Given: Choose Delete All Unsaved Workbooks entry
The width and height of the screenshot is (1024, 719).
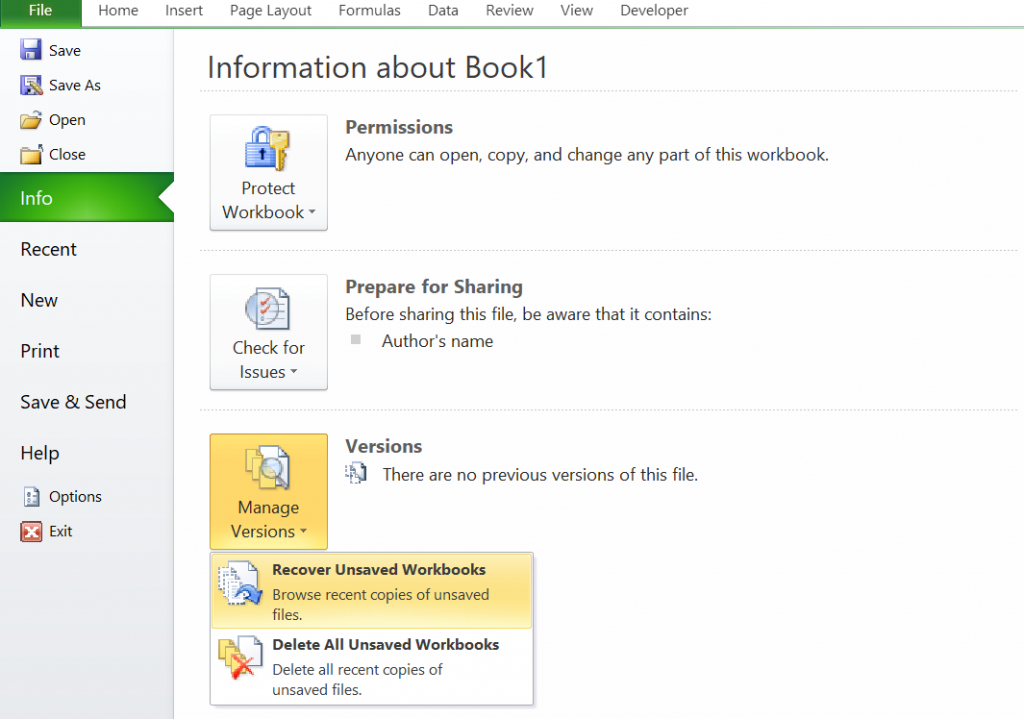Looking at the screenshot, I should (372, 666).
